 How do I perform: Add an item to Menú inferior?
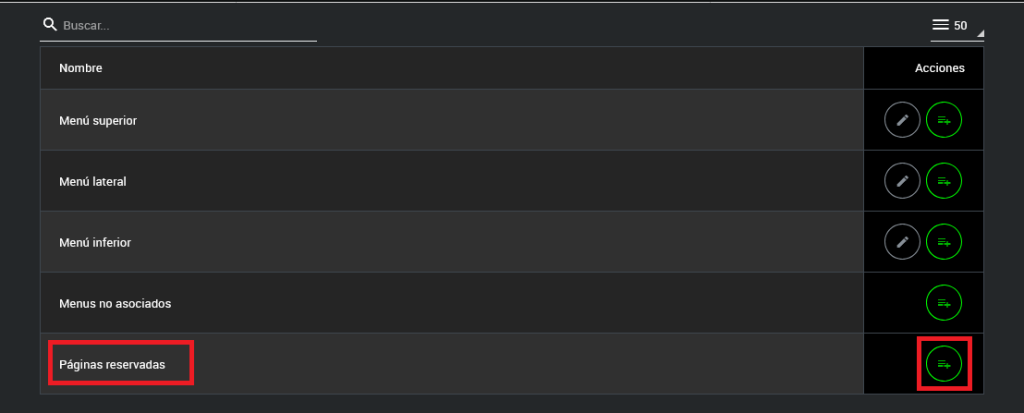pyautogui.click(x=944, y=241)
